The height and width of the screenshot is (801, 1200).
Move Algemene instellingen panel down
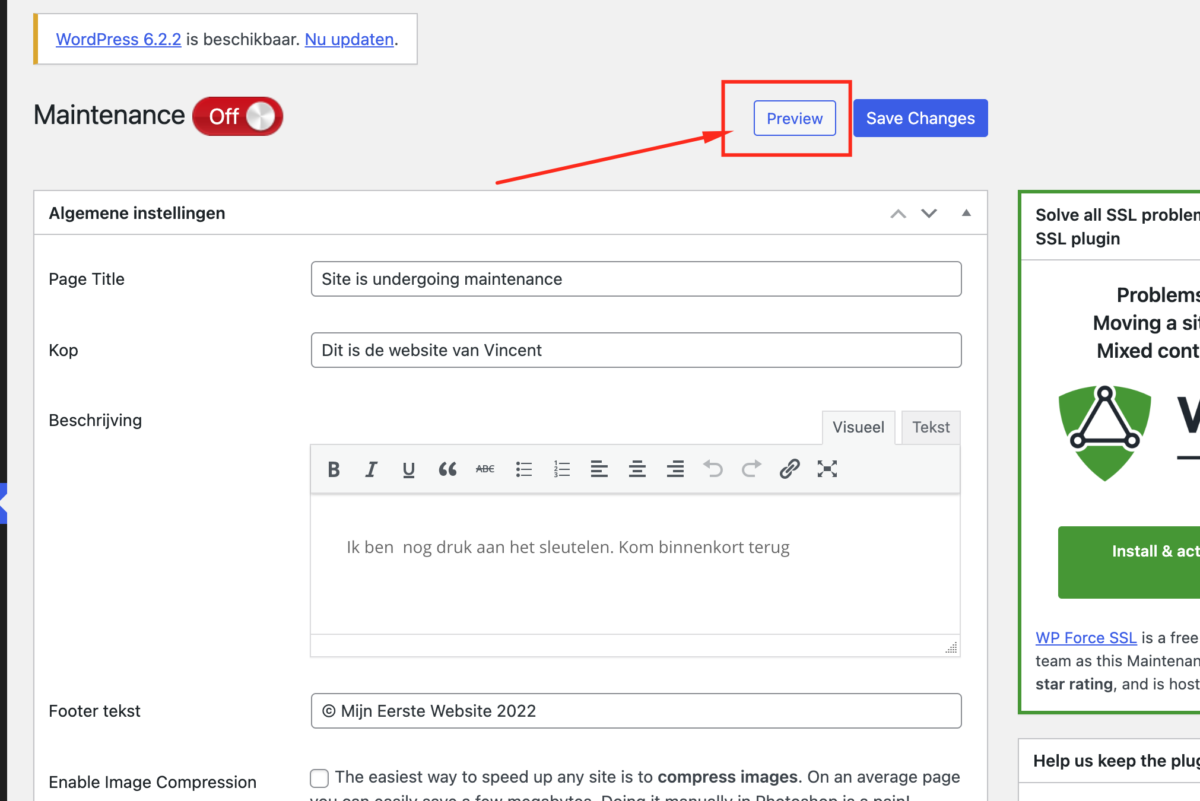929,214
